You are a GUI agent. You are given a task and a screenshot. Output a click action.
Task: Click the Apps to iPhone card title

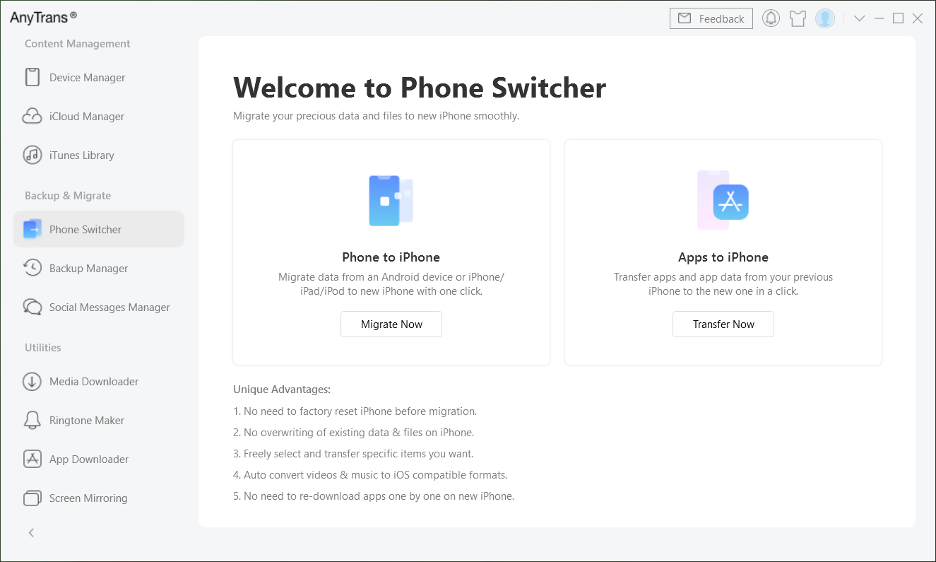click(x=723, y=257)
